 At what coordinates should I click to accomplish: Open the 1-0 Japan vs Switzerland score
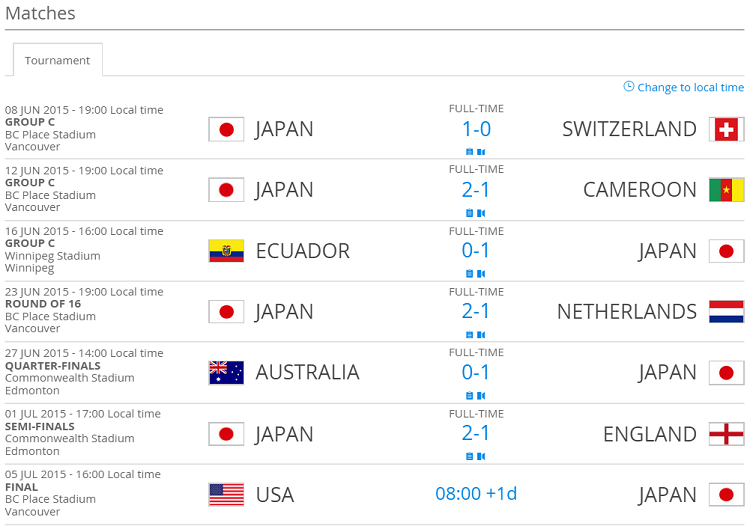point(476,129)
